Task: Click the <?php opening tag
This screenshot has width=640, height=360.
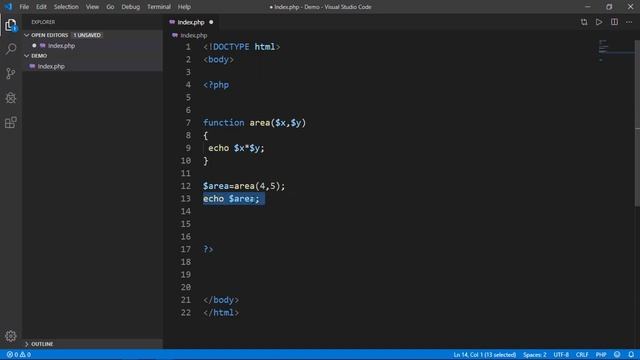Action: point(216,84)
